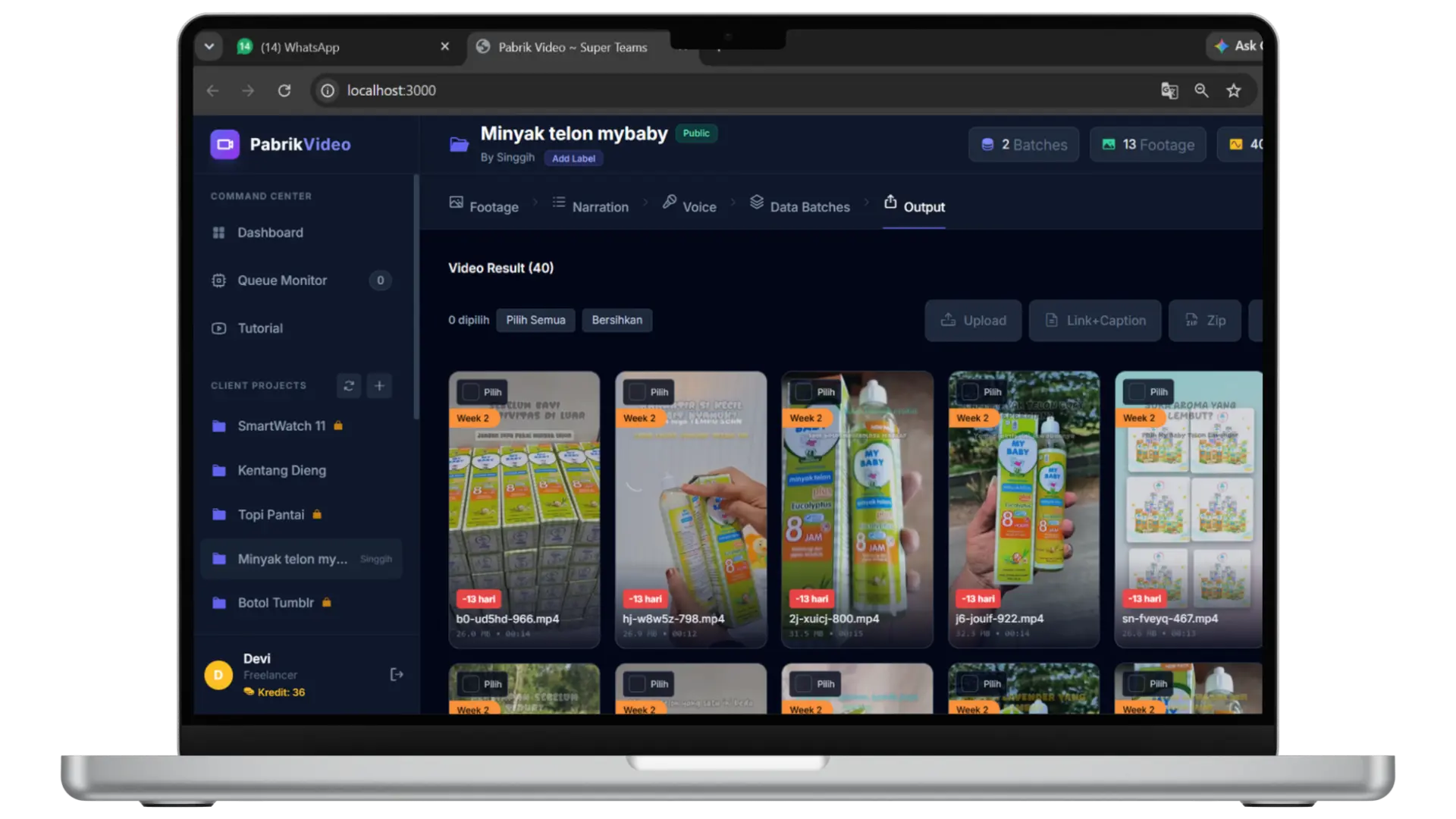Screen dimensions: 1456x819
Task: Open the SmartWatch 11 project
Action: pyautogui.click(x=302, y=425)
